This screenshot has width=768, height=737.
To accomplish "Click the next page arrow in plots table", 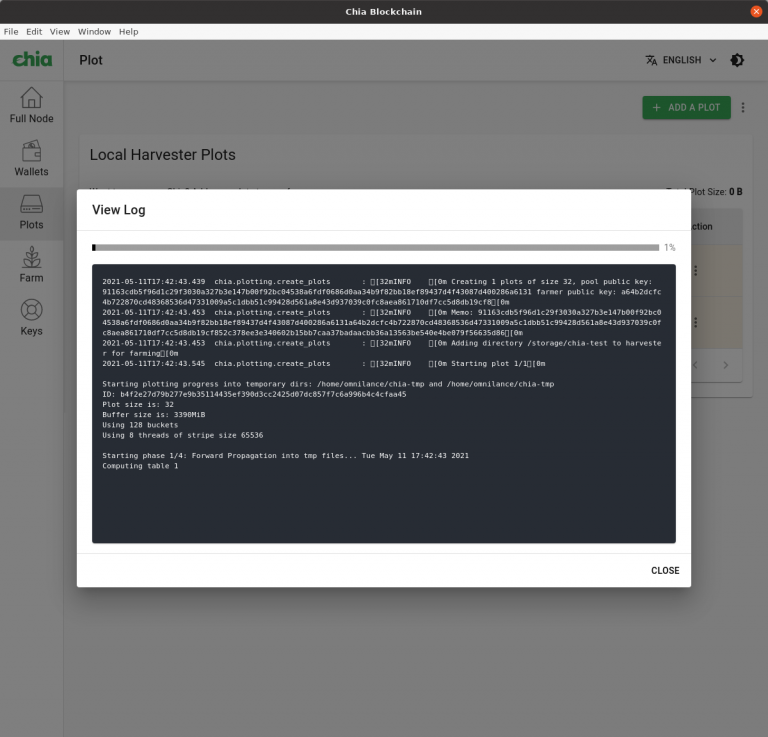I will (725, 365).
